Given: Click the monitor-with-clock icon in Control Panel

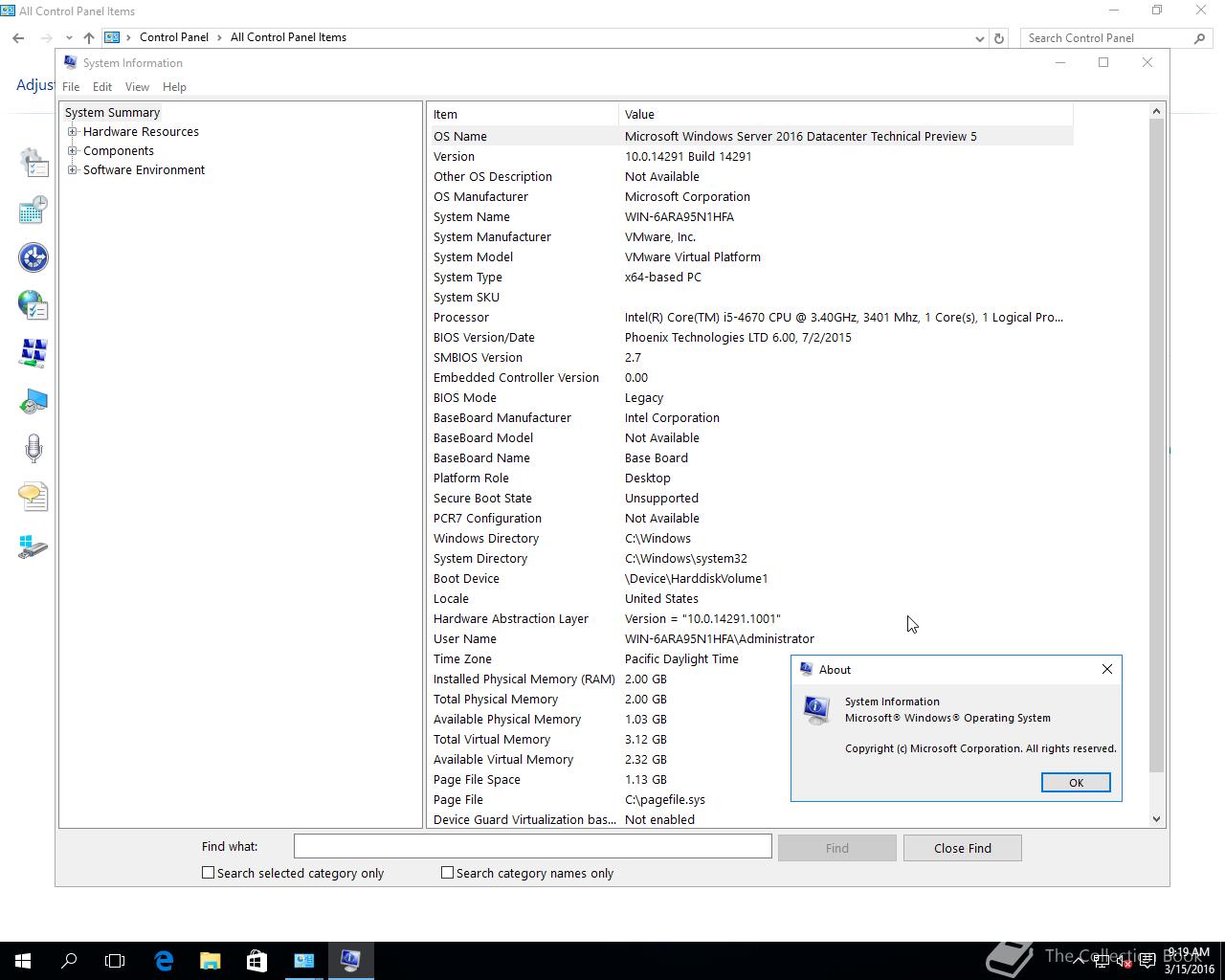Looking at the screenshot, I should [33, 401].
